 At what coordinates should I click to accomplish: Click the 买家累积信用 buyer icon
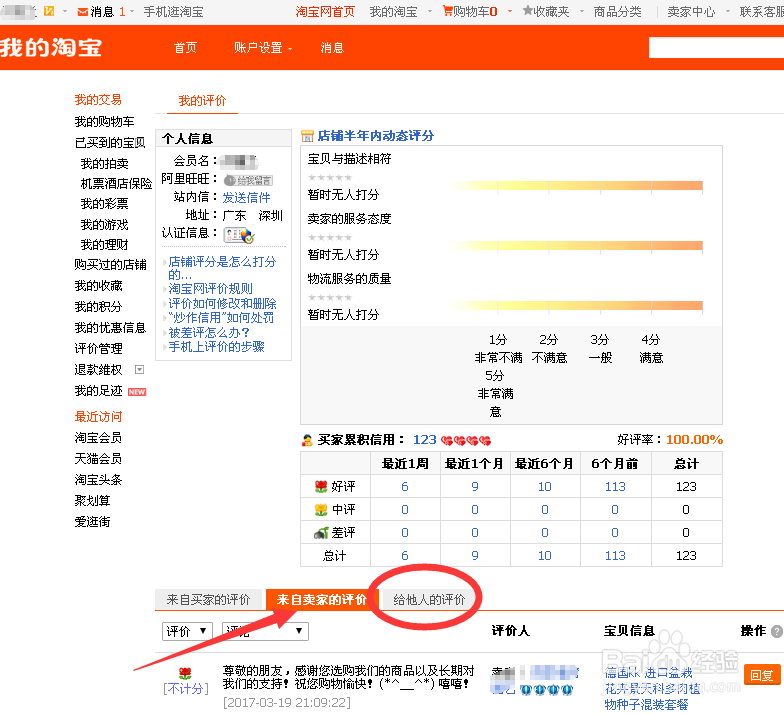click(307, 440)
